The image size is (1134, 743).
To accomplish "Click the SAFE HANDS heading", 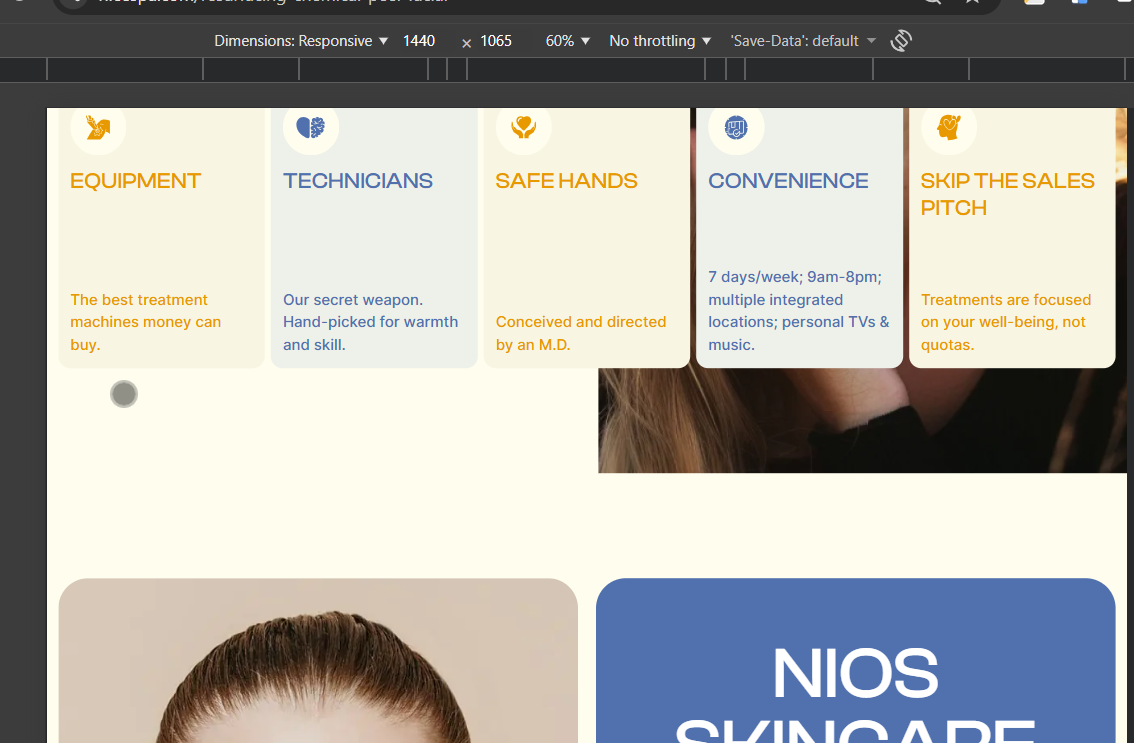I will pos(566,180).
